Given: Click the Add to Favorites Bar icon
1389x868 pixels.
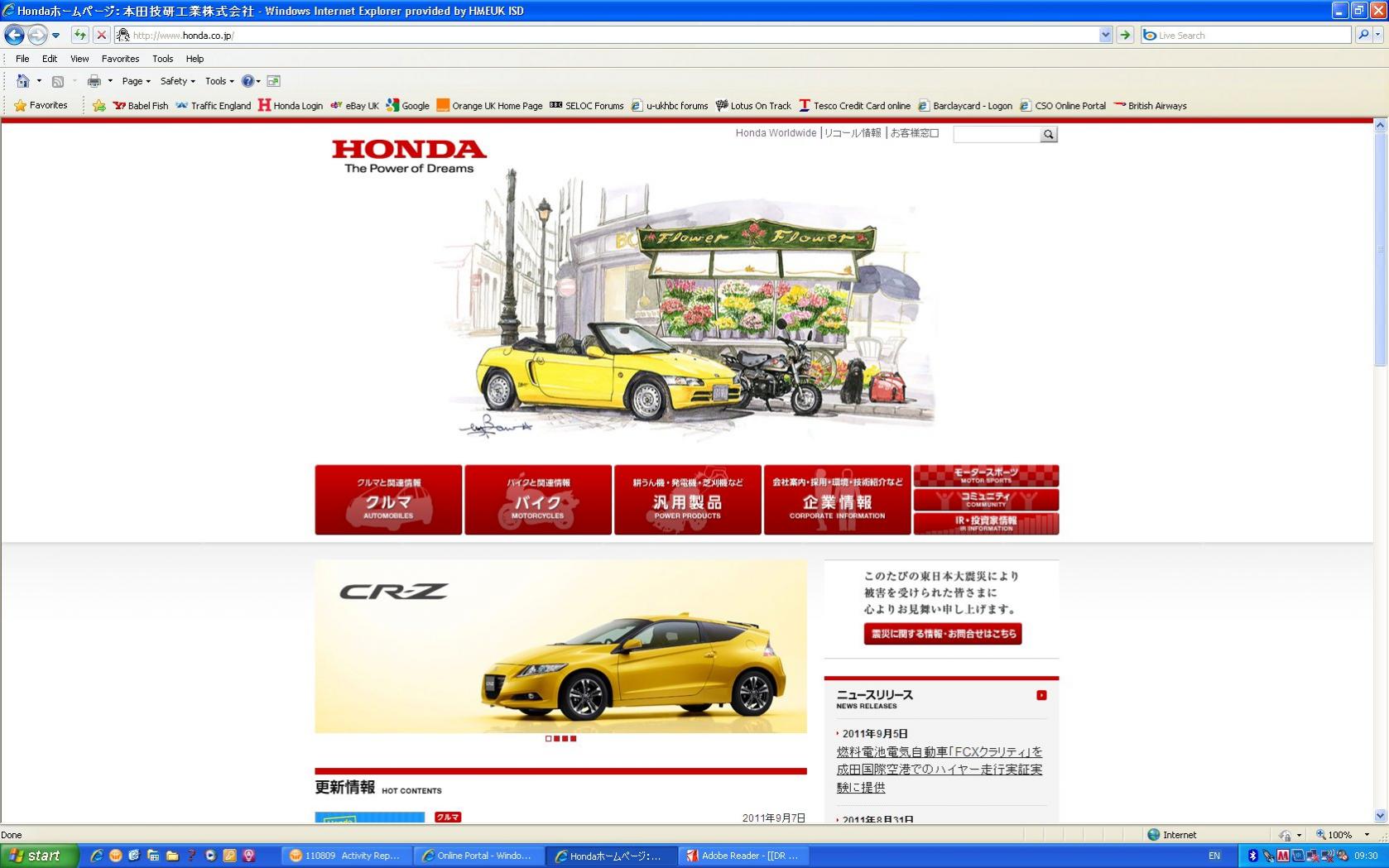Looking at the screenshot, I should [x=99, y=106].
